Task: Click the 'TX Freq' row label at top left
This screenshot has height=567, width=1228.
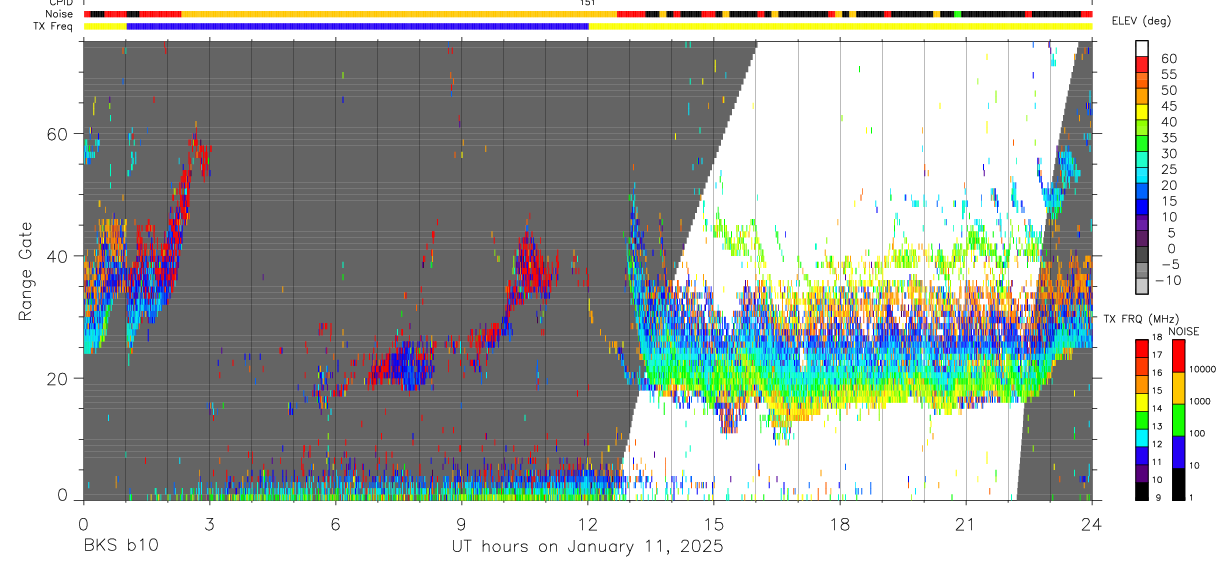Action: [54, 26]
